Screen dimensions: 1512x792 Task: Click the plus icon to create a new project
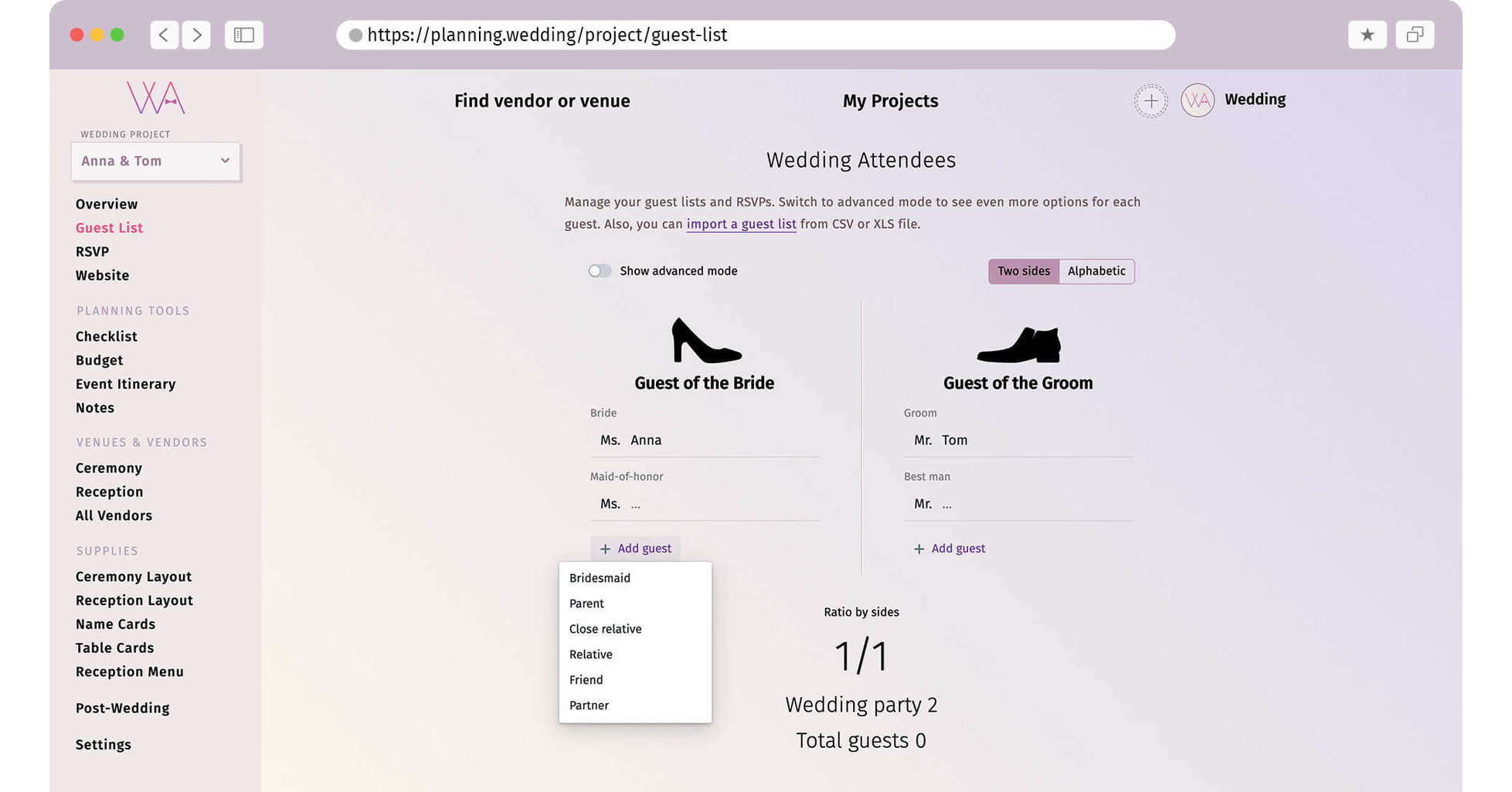(1150, 100)
